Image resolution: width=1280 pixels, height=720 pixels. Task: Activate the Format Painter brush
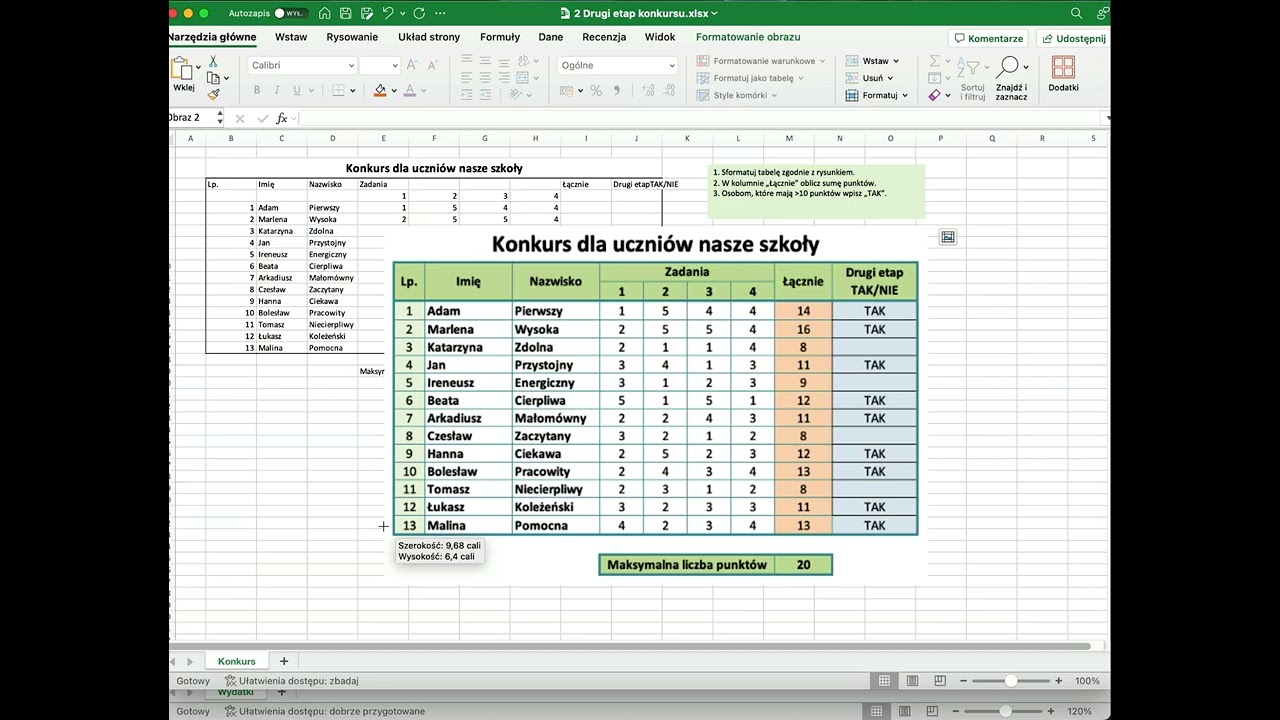(x=213, y=94)
